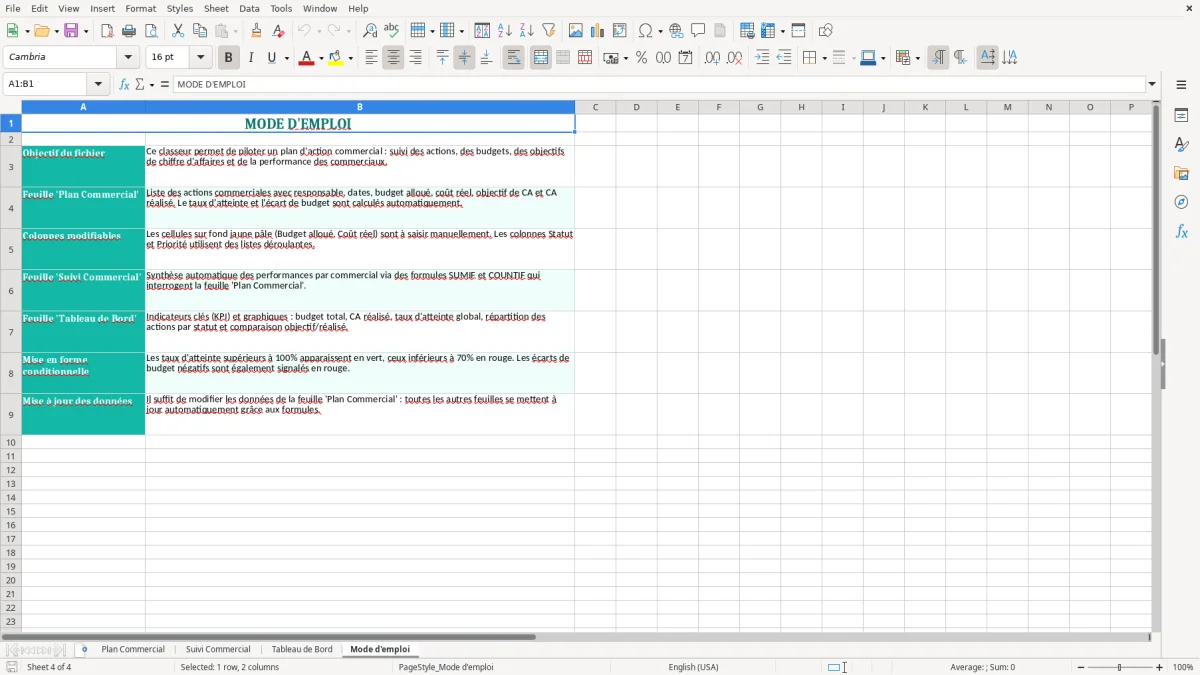Viewport: 1200px width, 675px height.
Task: Open the Borders dropdown arrow
Action: tap(823, 58)
